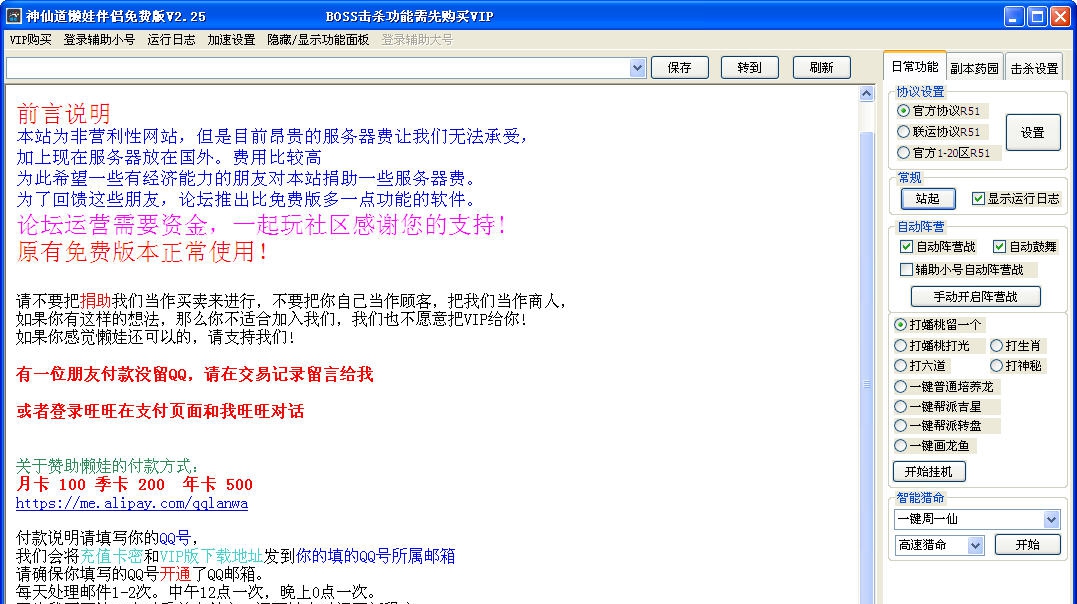Select the 联运协议R51 radio option

904,130
